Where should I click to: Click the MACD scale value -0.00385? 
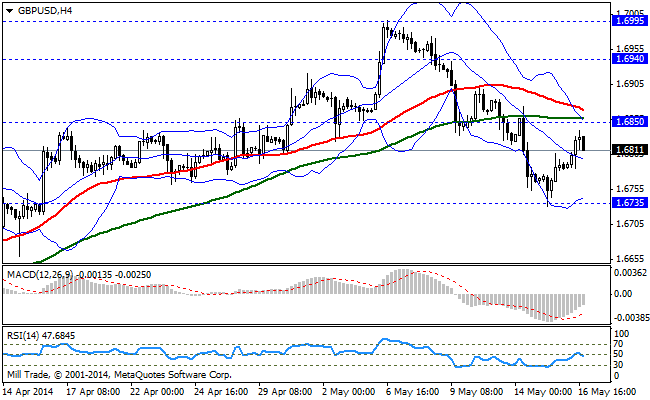(630, 318)
